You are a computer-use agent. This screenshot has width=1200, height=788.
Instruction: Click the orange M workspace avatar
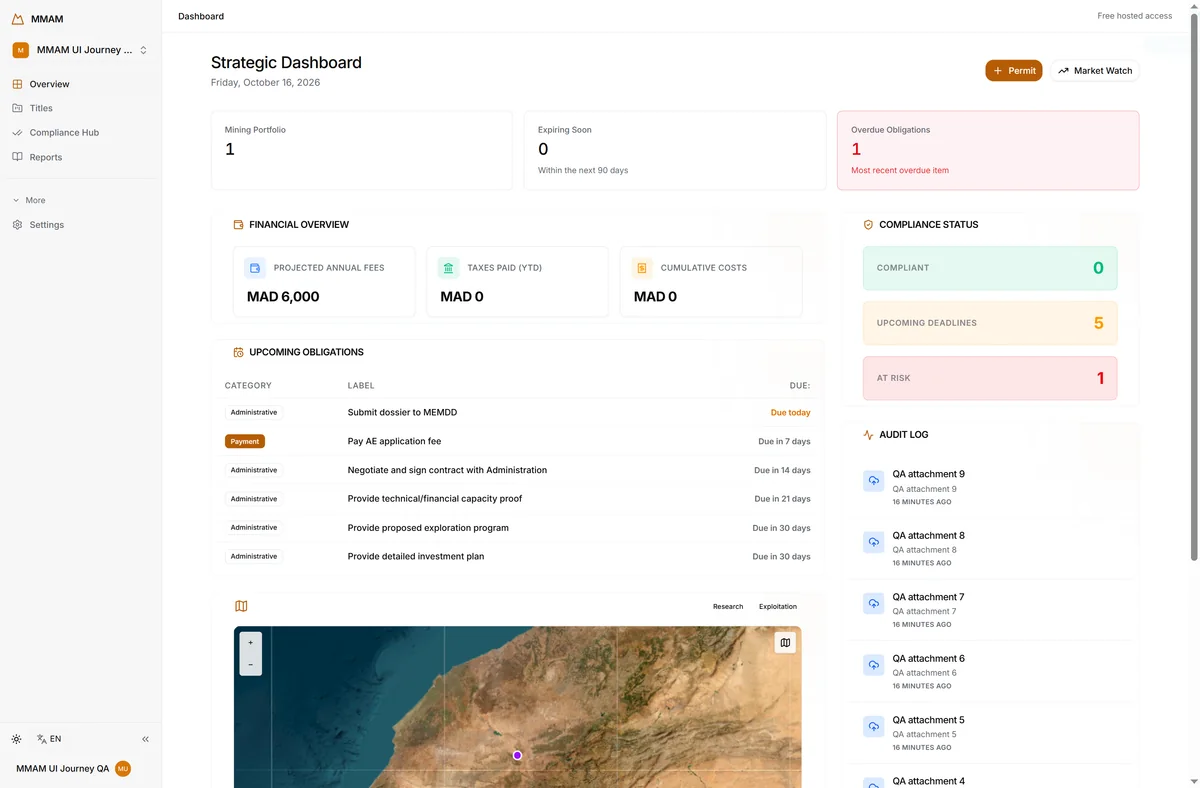click(20, 50)
